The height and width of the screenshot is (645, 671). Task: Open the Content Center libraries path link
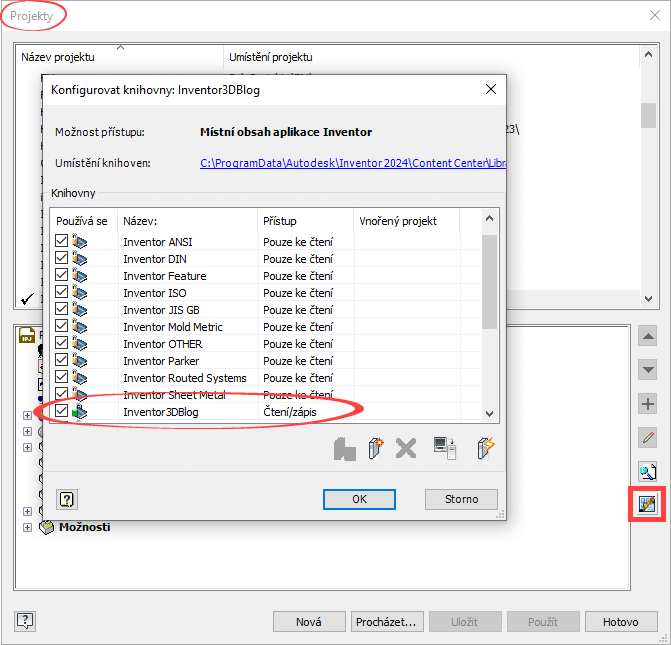(353, 163)
